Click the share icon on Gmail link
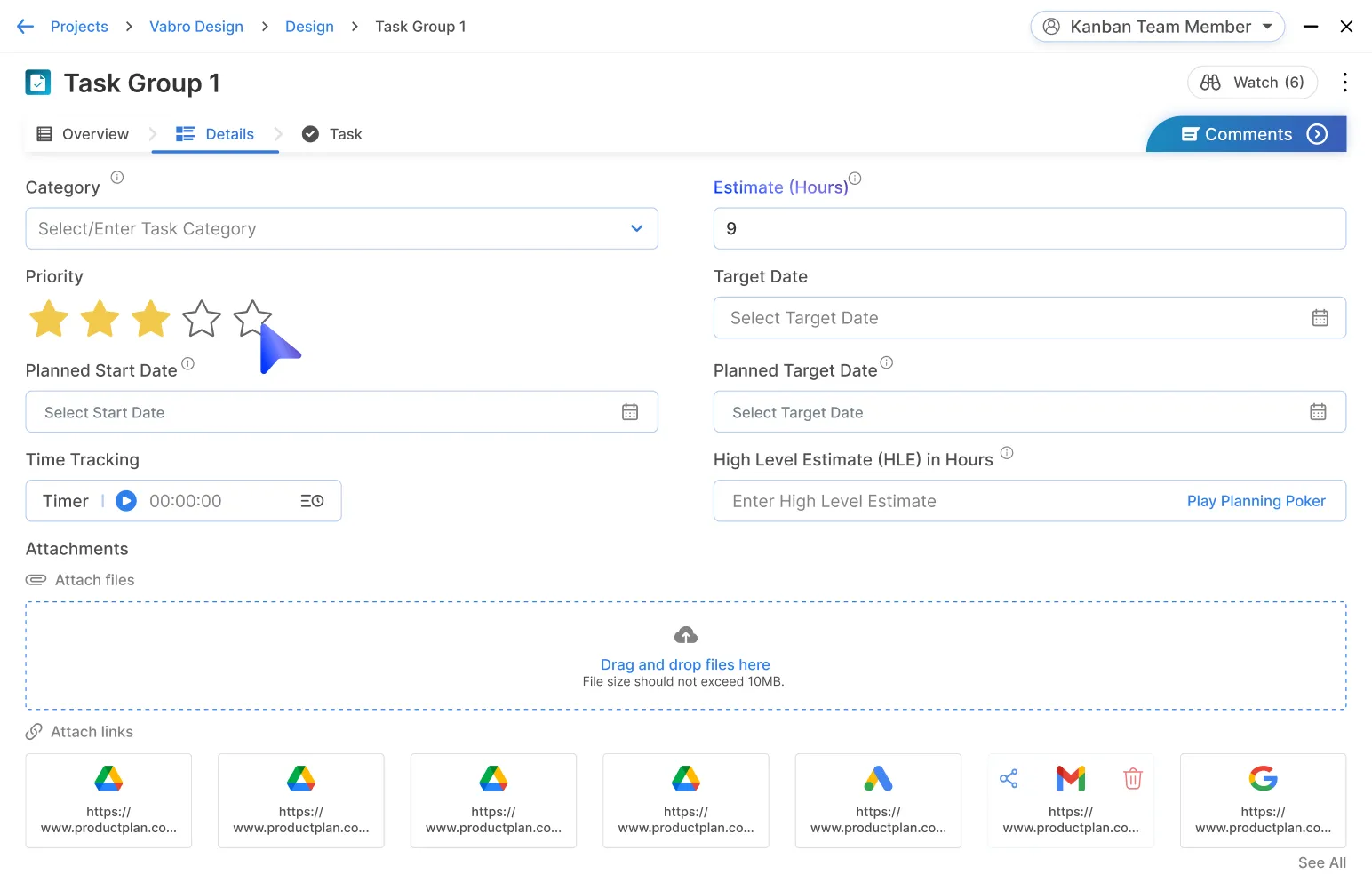Screen dimensions: 1372x882 point(1009,779)
